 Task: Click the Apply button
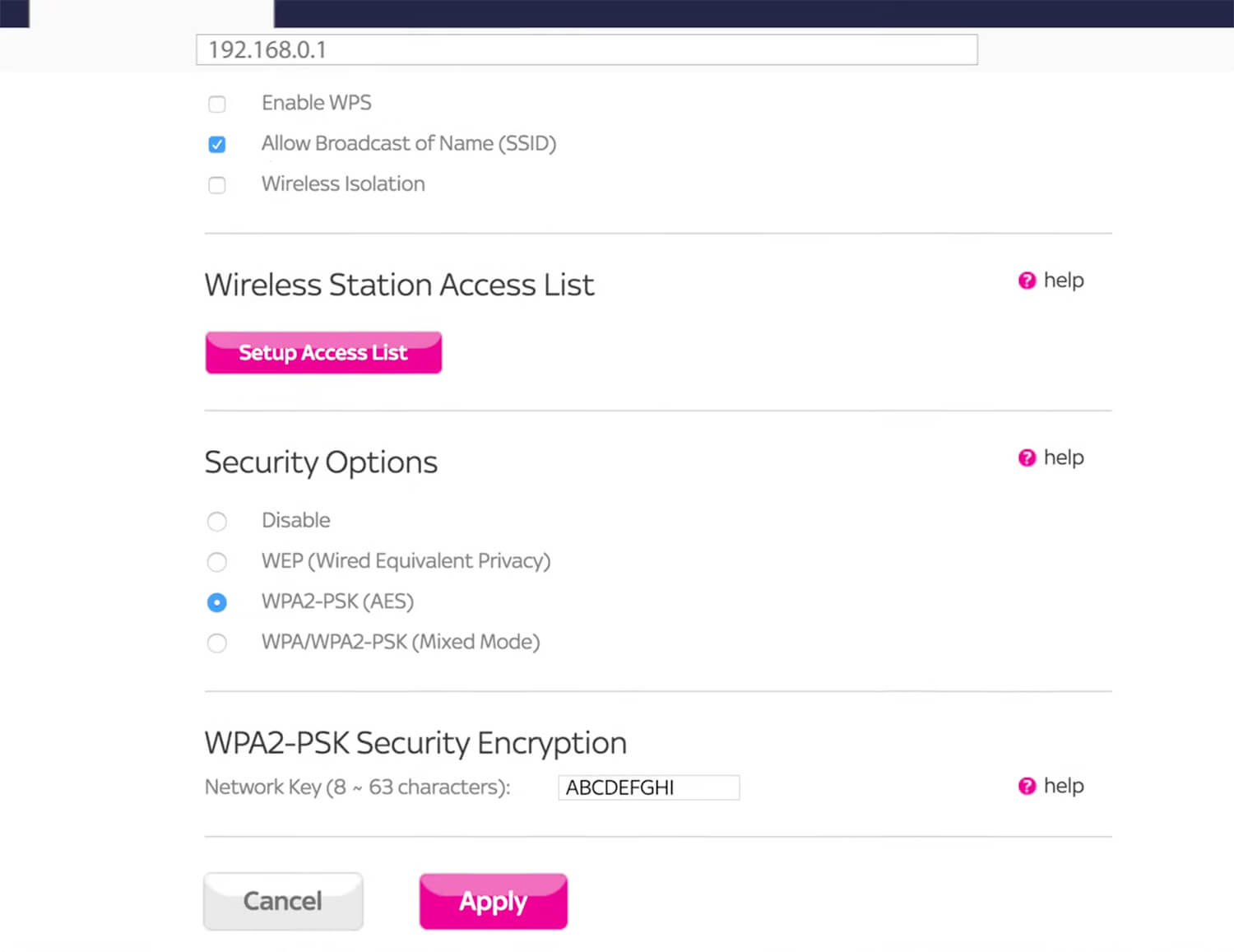pyautogui.click(x=493, y=901)
